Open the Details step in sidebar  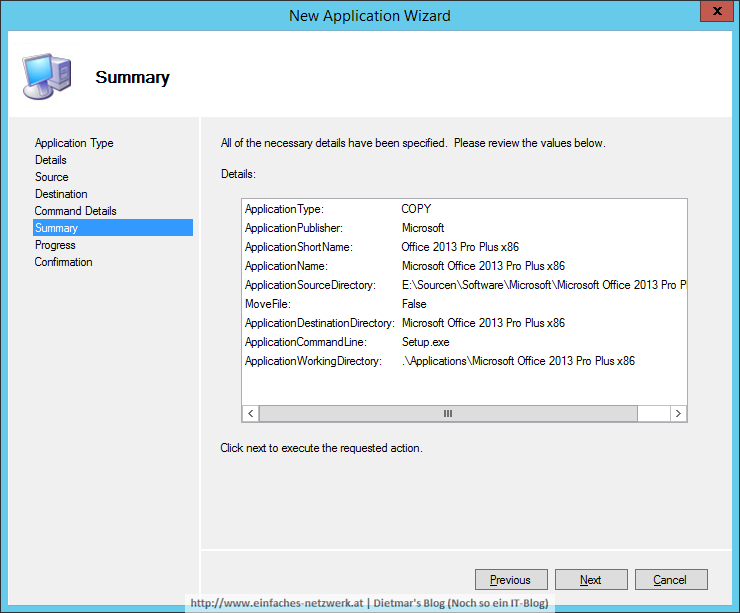click(x=50, y=160)
